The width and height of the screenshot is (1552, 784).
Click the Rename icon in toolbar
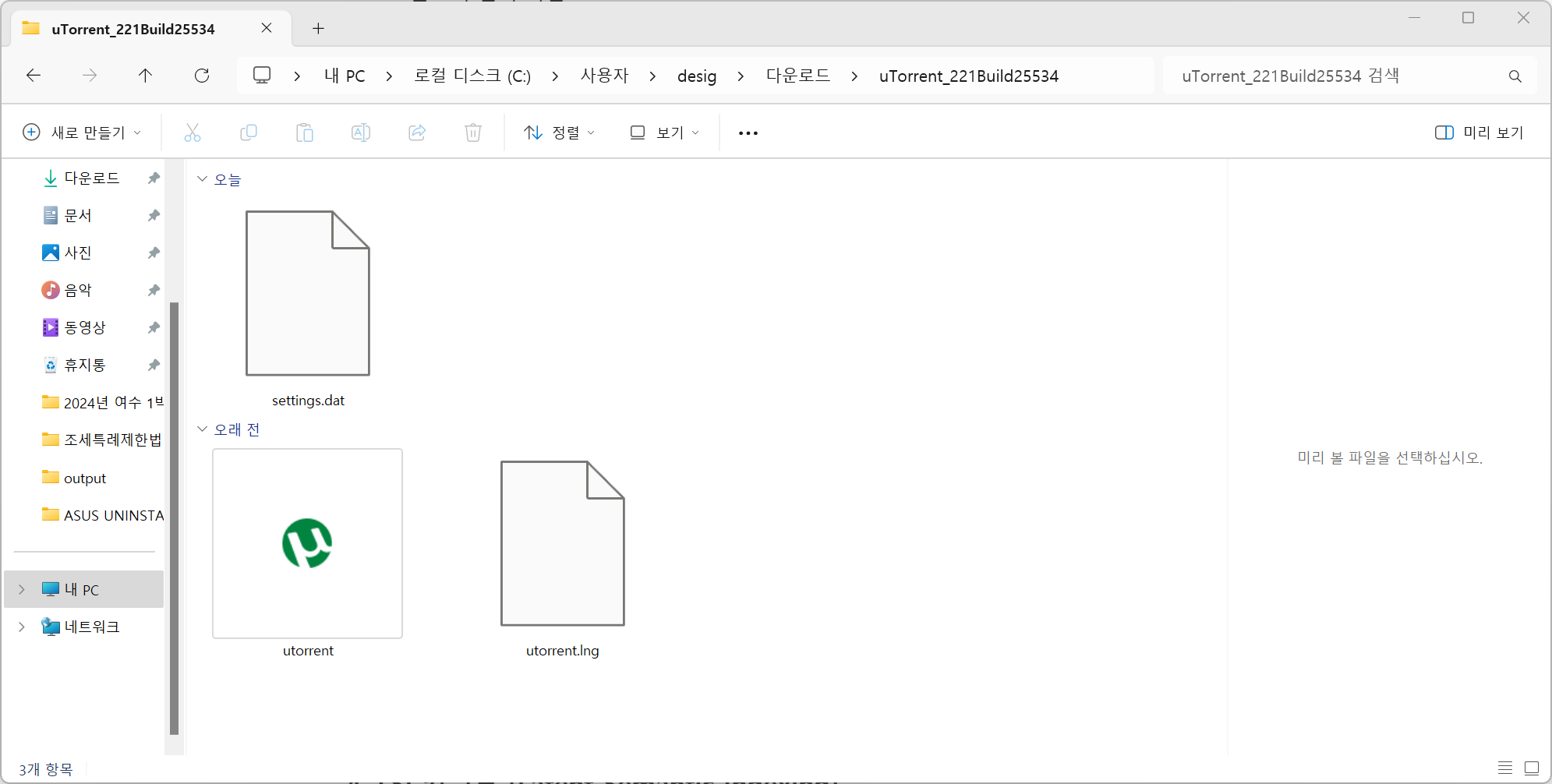pyautogui.click(x=361, y=132)
